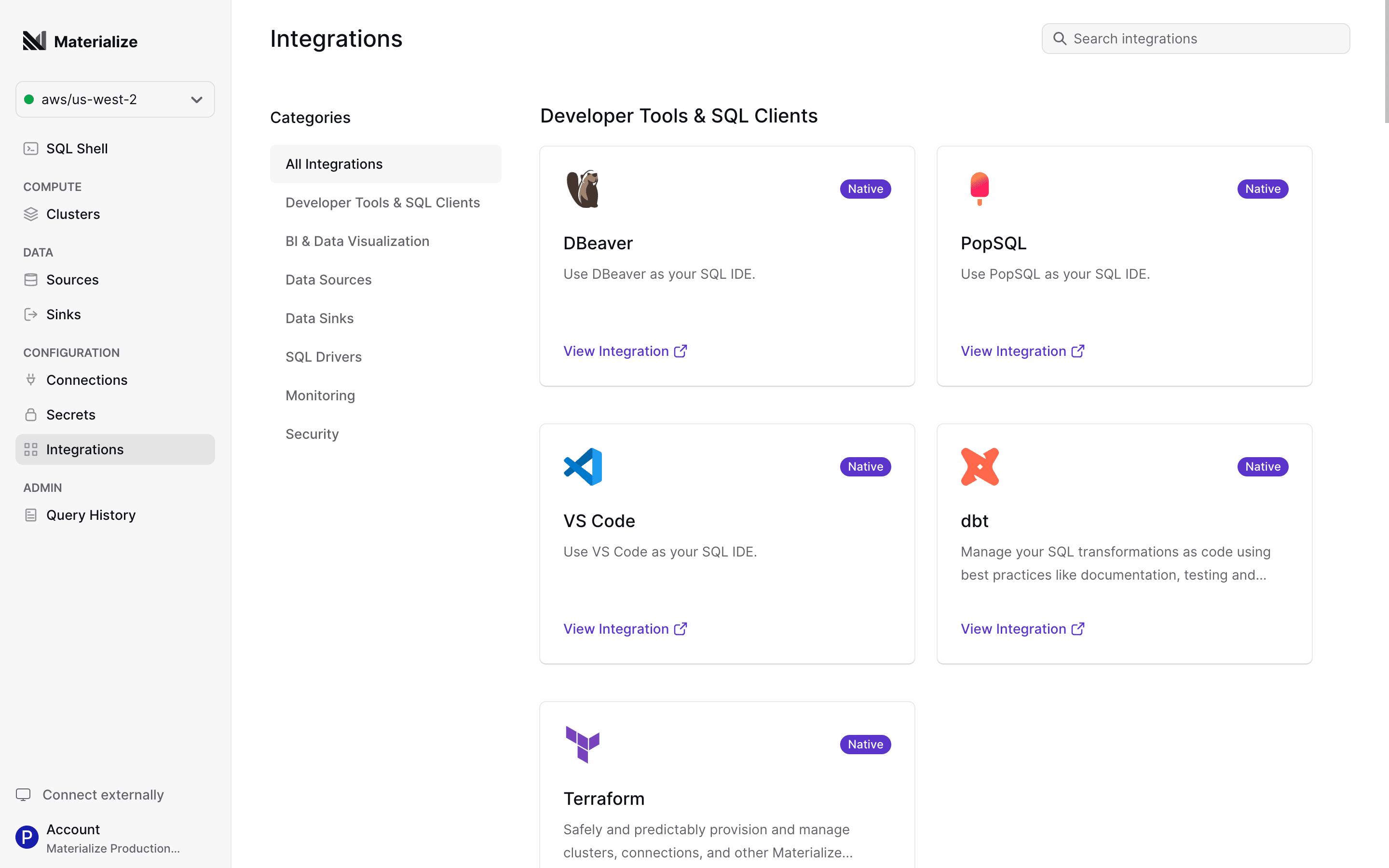Click the Native badge on PopSQL card
The image size is (1389, 868).
tap(1263, 189)
